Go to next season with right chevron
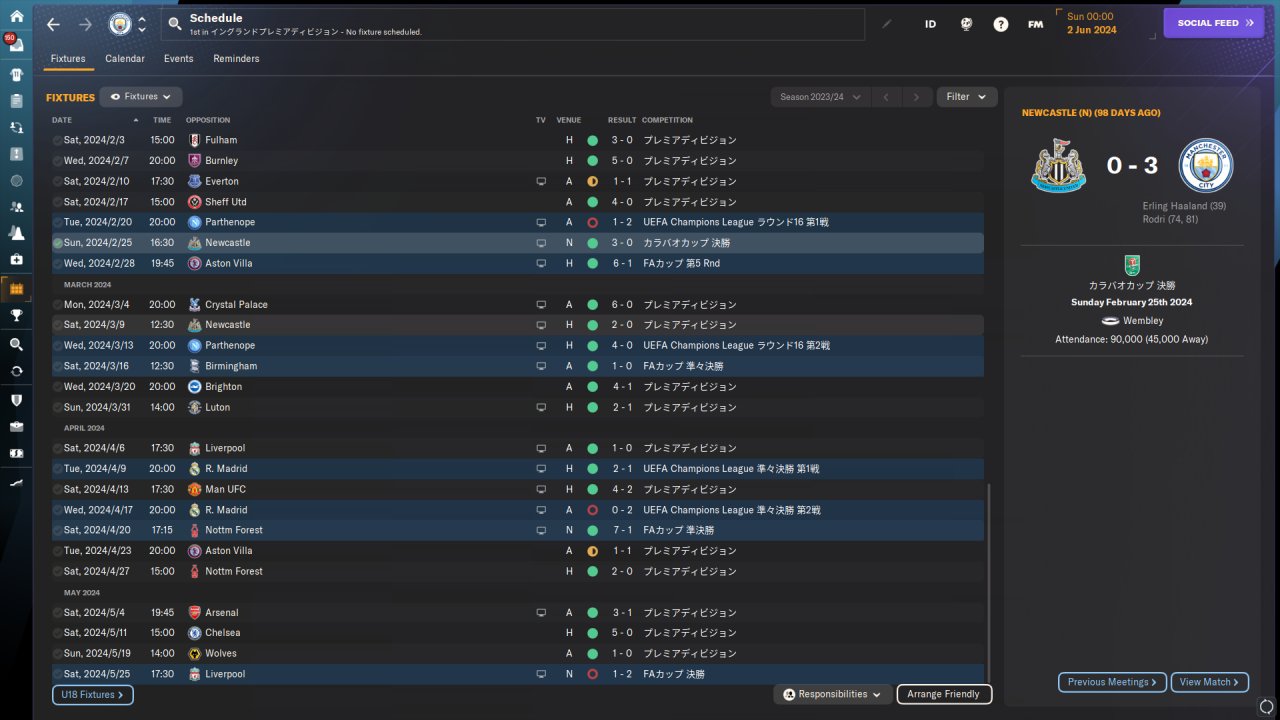The height and width of the screenshot is (720, 1280). coord(916,97)
